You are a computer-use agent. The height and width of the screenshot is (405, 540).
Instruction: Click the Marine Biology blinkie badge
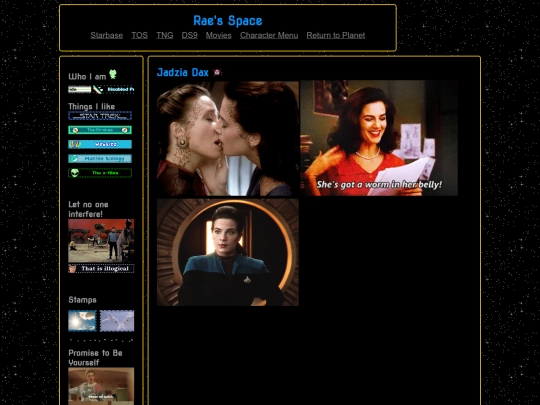point(100,158)
